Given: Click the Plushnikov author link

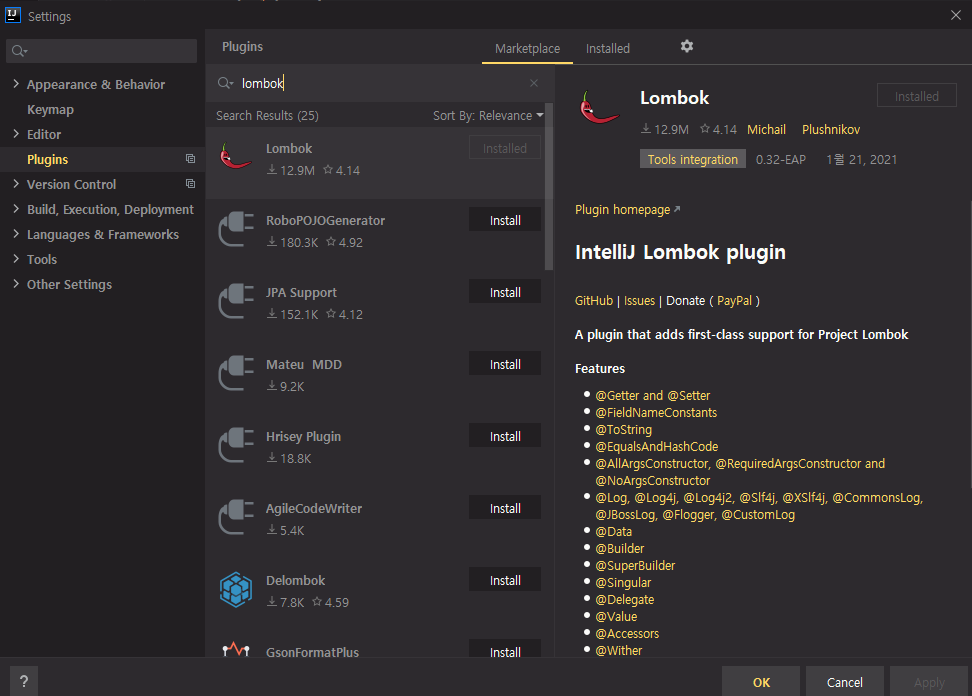Looking at the screenshot, I should click(831, 130).
